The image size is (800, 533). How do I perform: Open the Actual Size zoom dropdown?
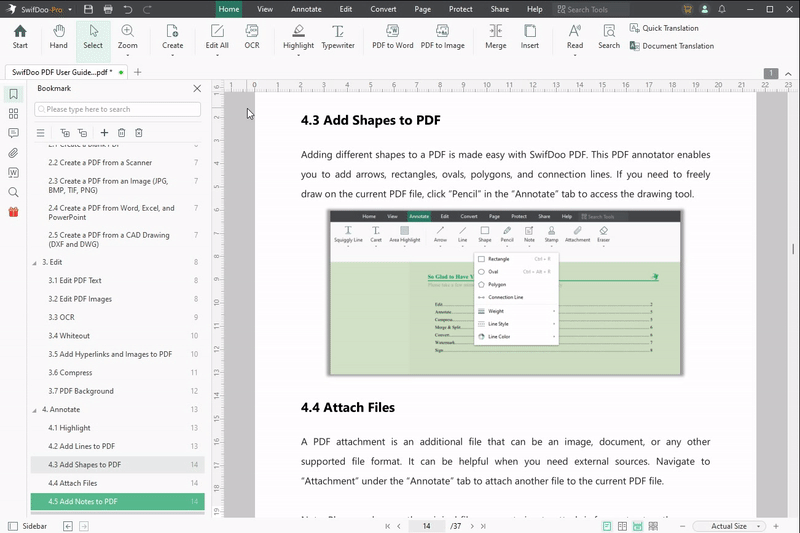click(x=730, y=526)
